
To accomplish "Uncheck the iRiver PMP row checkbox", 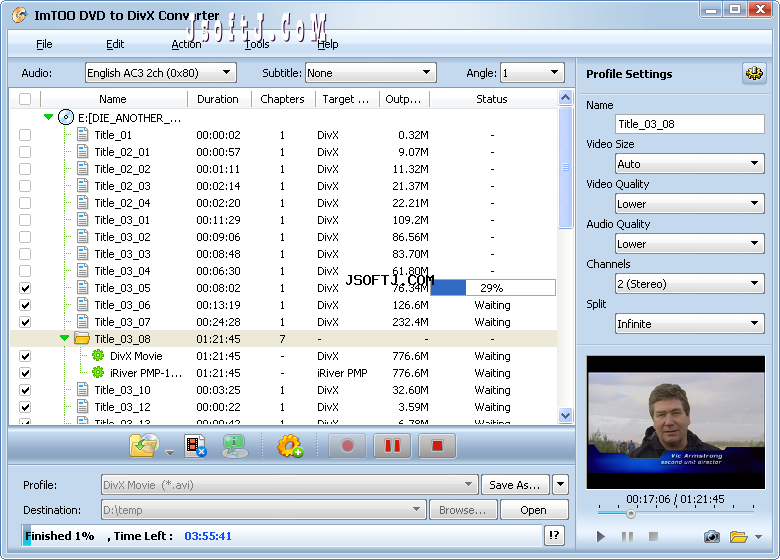I will coord(25,373).
